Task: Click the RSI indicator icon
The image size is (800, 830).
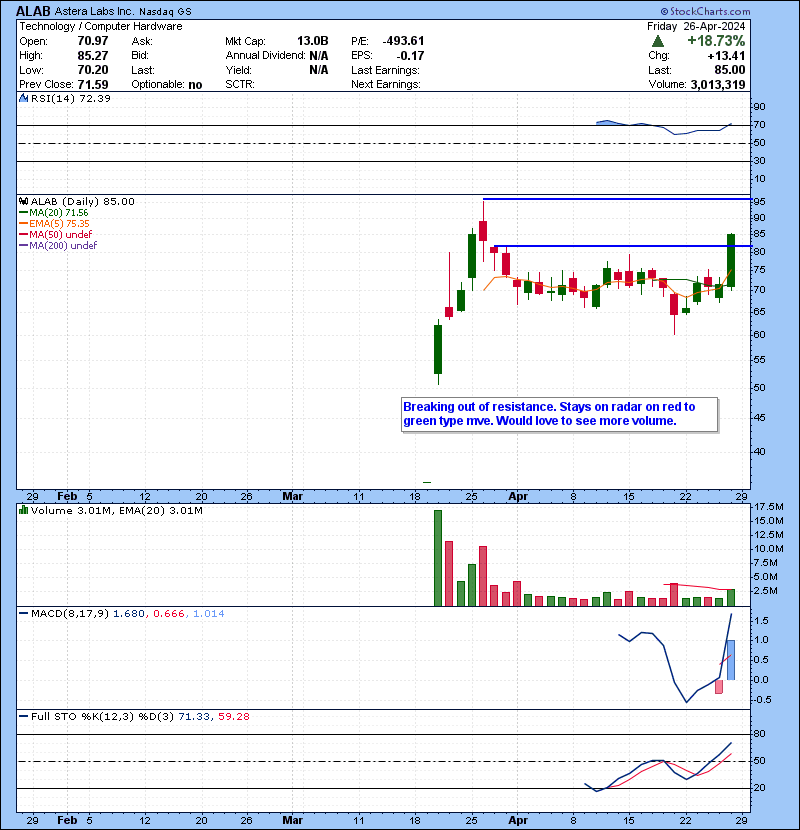Action: click(x=23, y=98)
